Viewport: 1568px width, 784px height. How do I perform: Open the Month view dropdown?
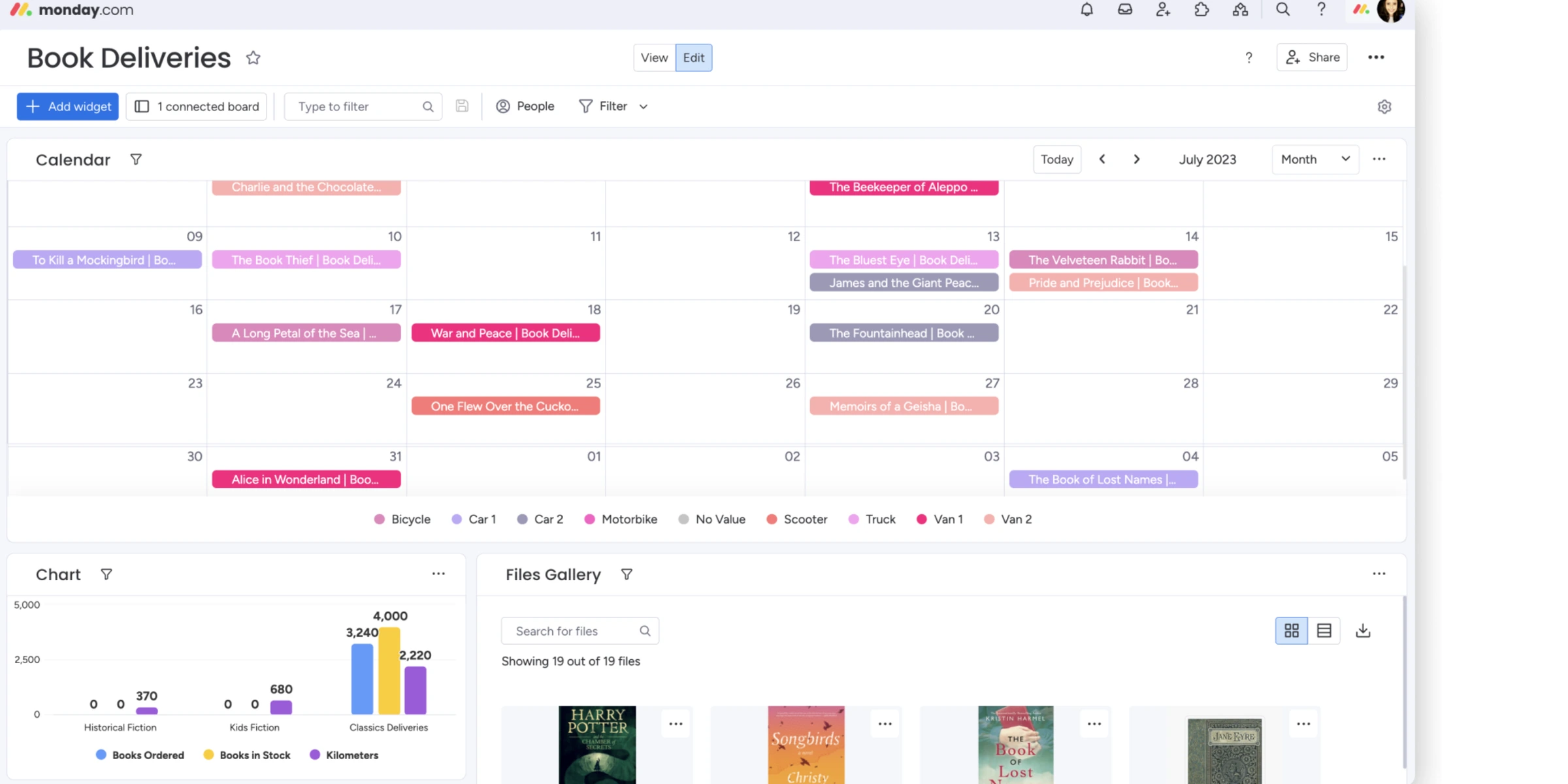pos(1315,159)
